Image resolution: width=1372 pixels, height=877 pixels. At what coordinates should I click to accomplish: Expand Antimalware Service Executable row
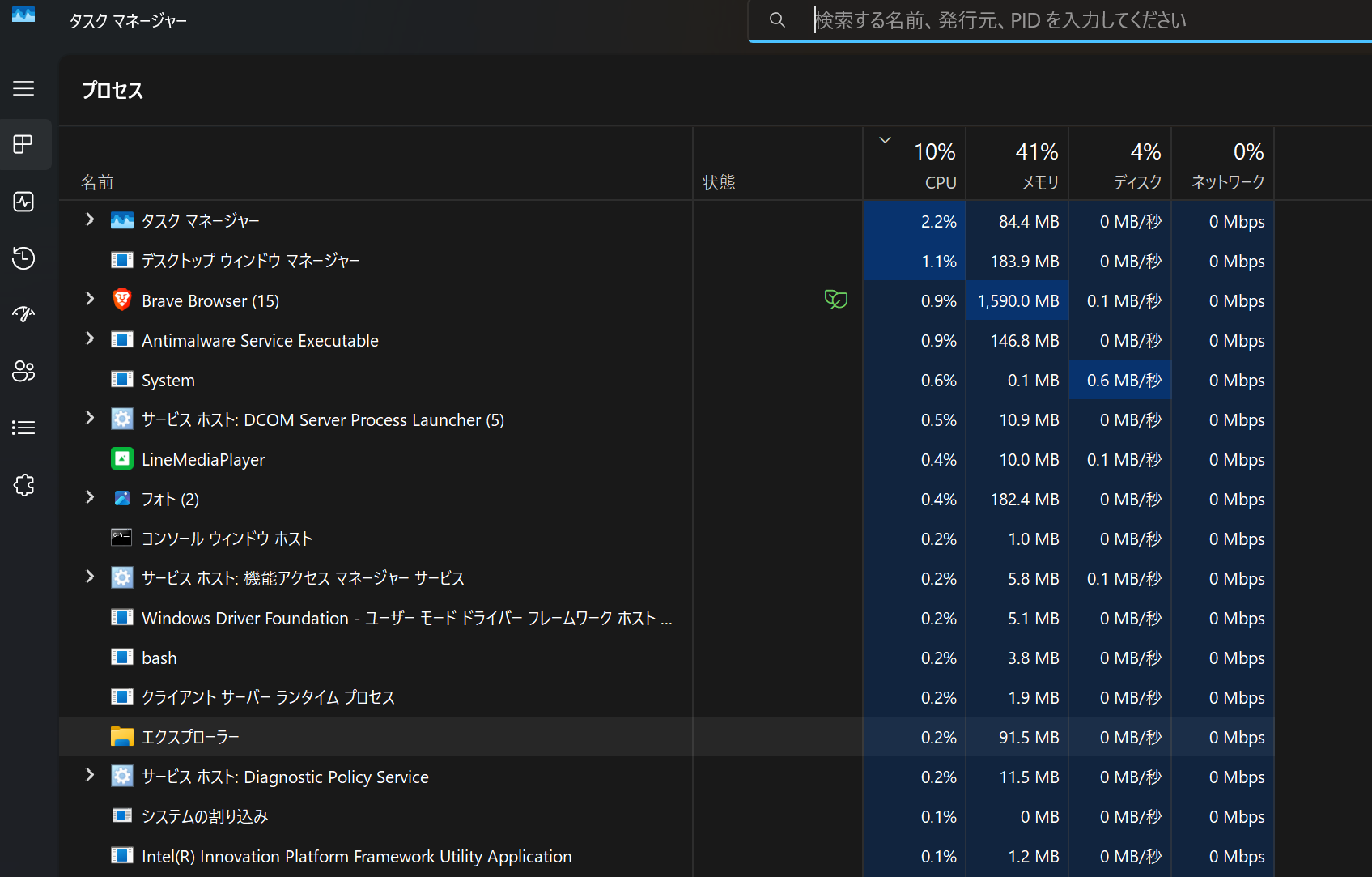(x=90, y=338)
